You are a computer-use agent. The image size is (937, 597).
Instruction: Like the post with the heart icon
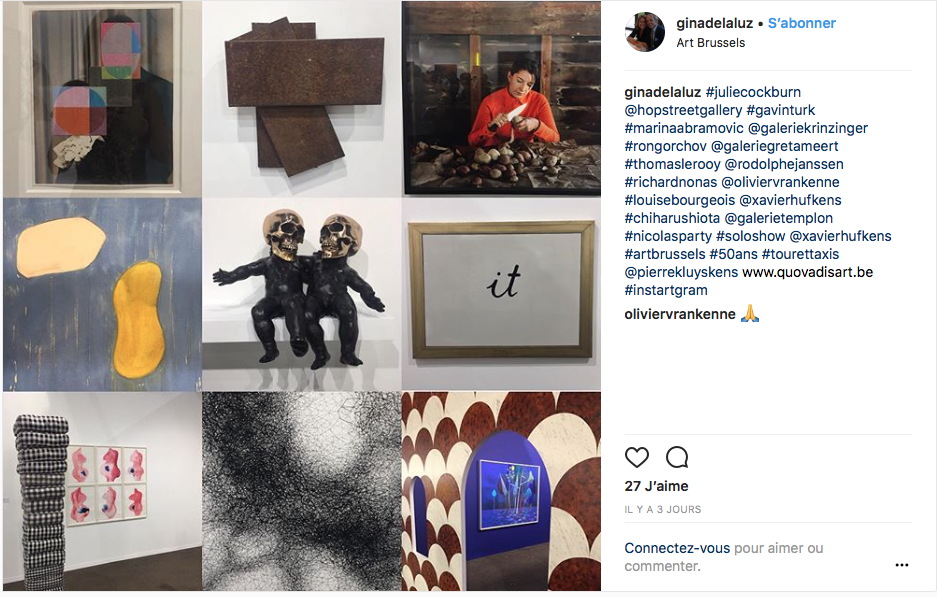(636, 457)
